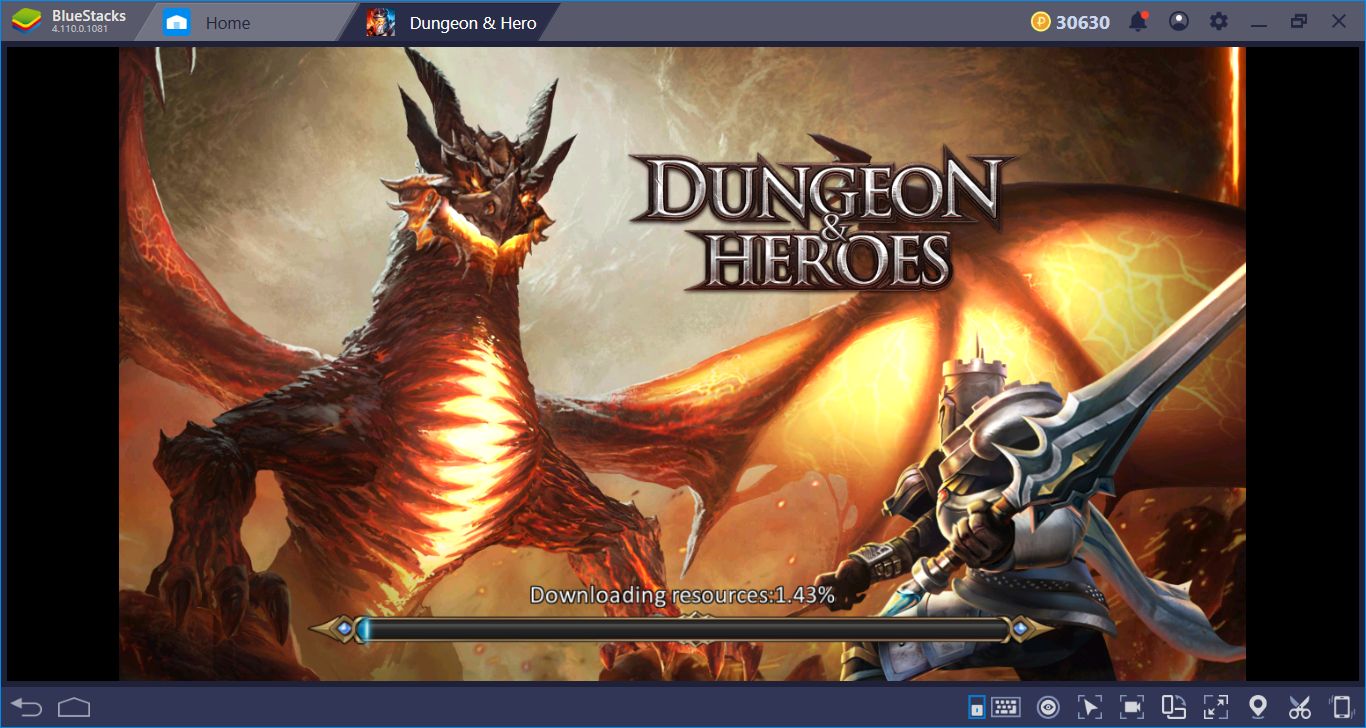The height and width of the screenshot is (728, 1366).
Task: Click the Home tab icon
Action: [x=177, y=22]
